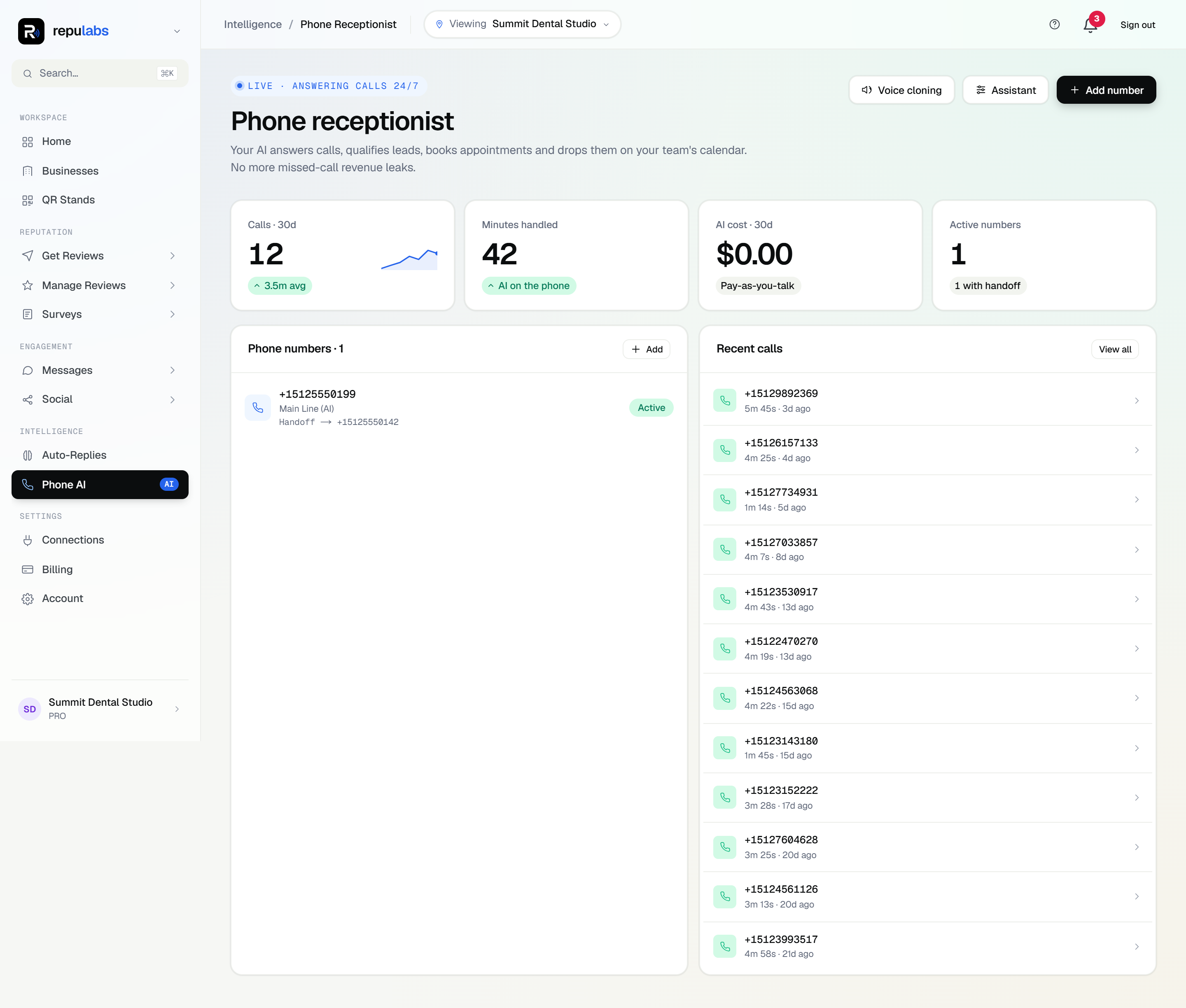Viewport: 1186px width, 1008px height.
Task: Click the Voice cloning button
Action: (x=901, y=90)
